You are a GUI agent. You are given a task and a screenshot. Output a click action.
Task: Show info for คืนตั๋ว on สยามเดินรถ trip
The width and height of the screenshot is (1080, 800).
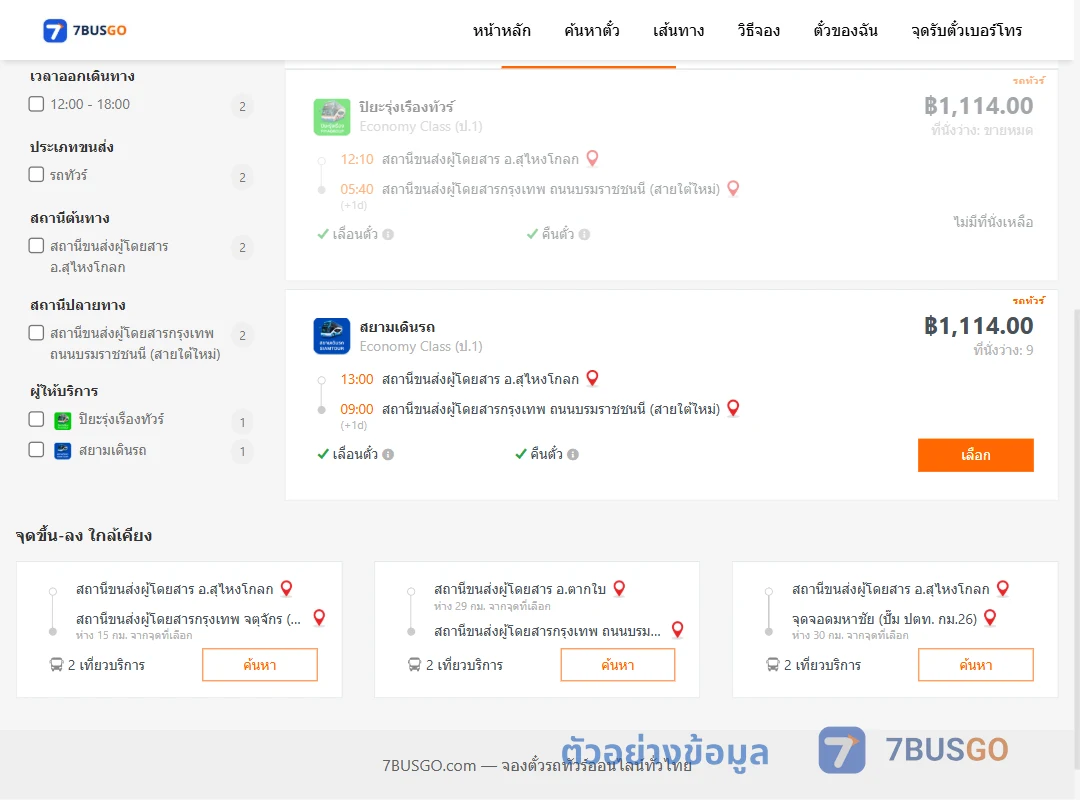tap(573, 454)
